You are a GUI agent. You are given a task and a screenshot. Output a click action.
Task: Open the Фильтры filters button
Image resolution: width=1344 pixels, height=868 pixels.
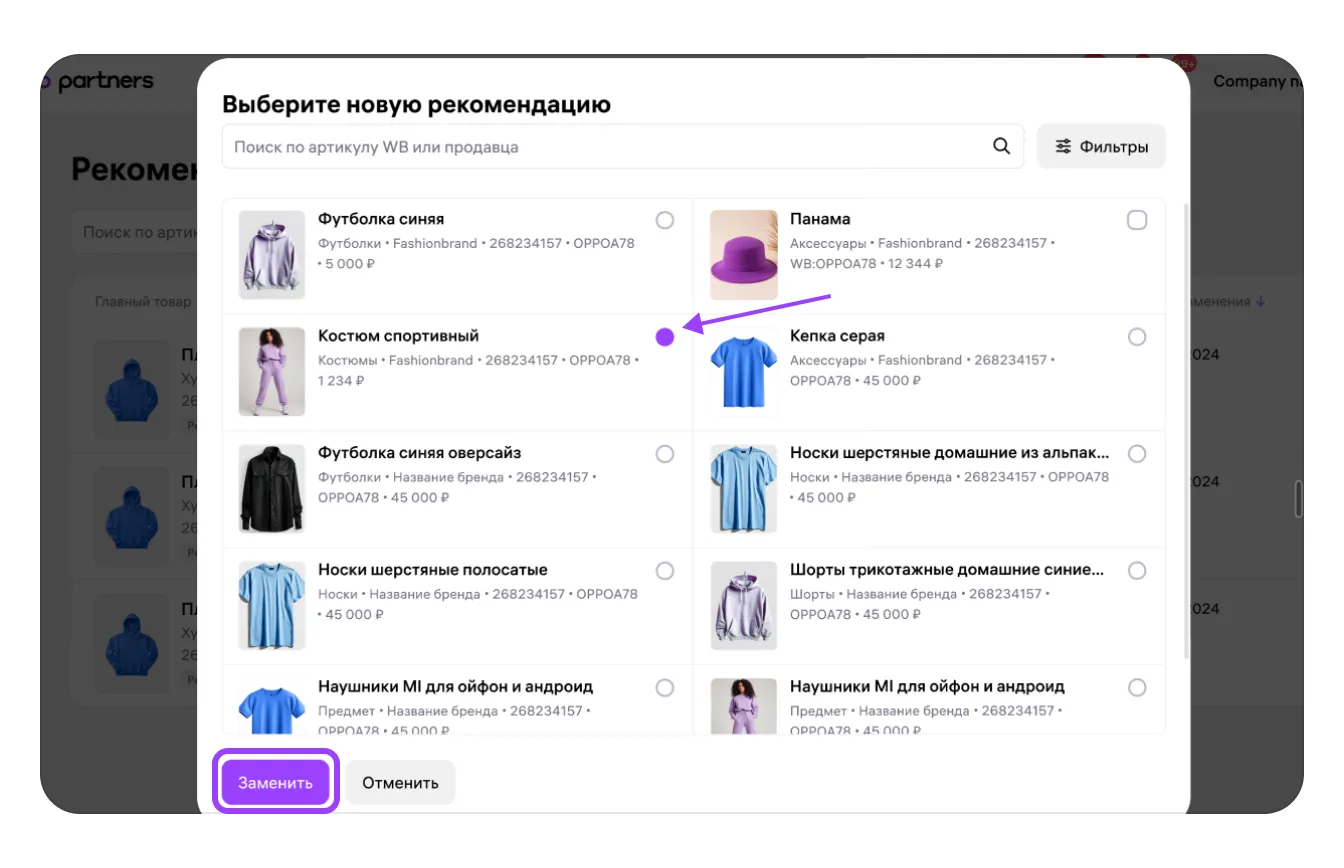pos(1101,147)
